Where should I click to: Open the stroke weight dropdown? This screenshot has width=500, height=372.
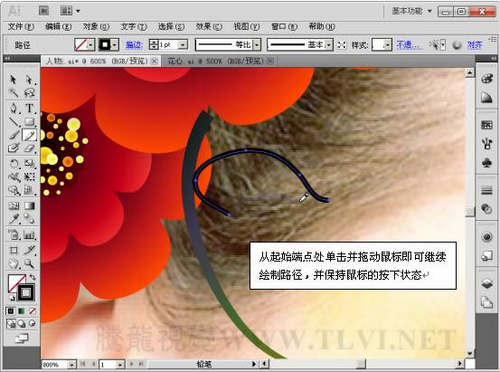pos(183,44)
